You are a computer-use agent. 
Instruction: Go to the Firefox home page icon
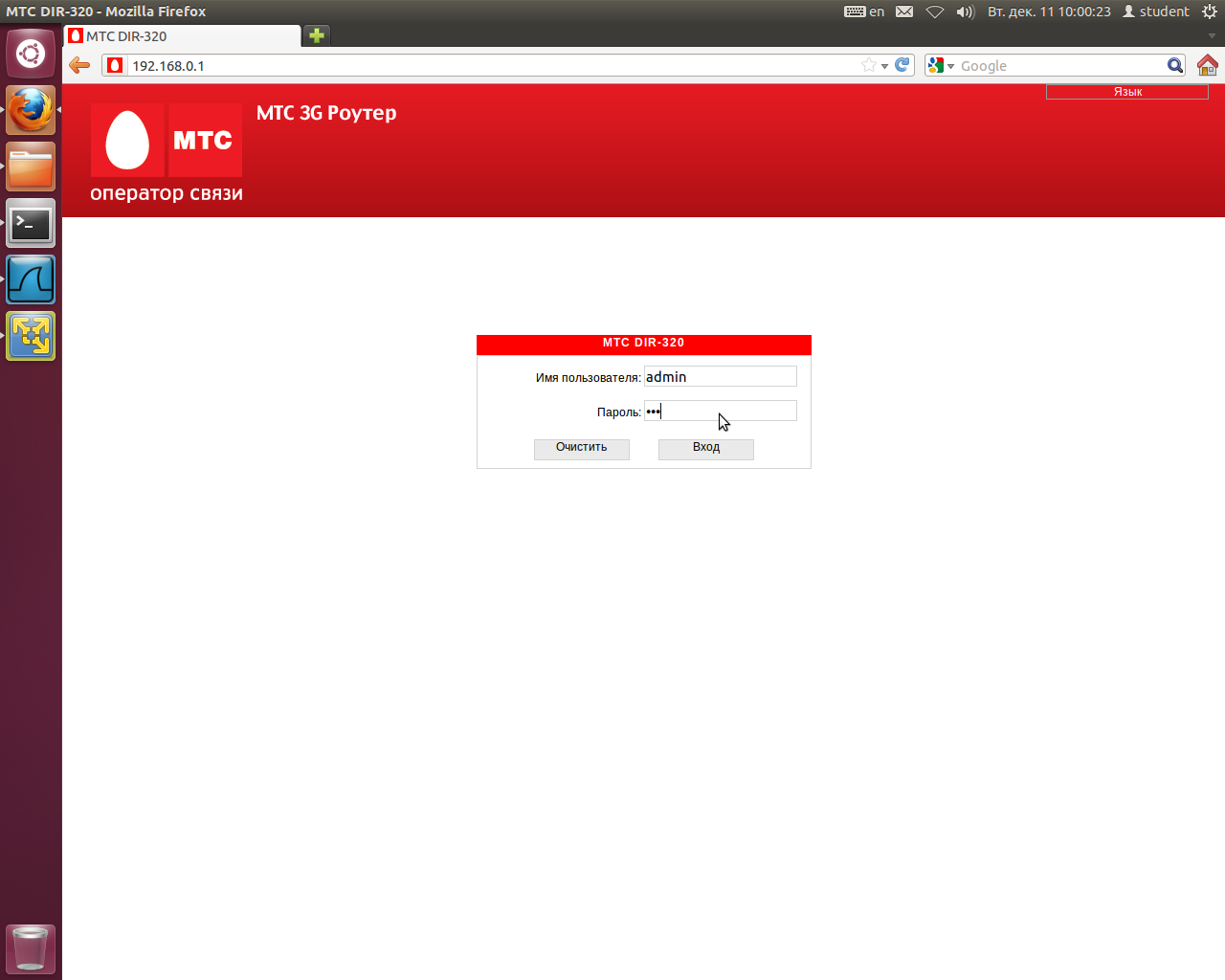pos(1207,65)
